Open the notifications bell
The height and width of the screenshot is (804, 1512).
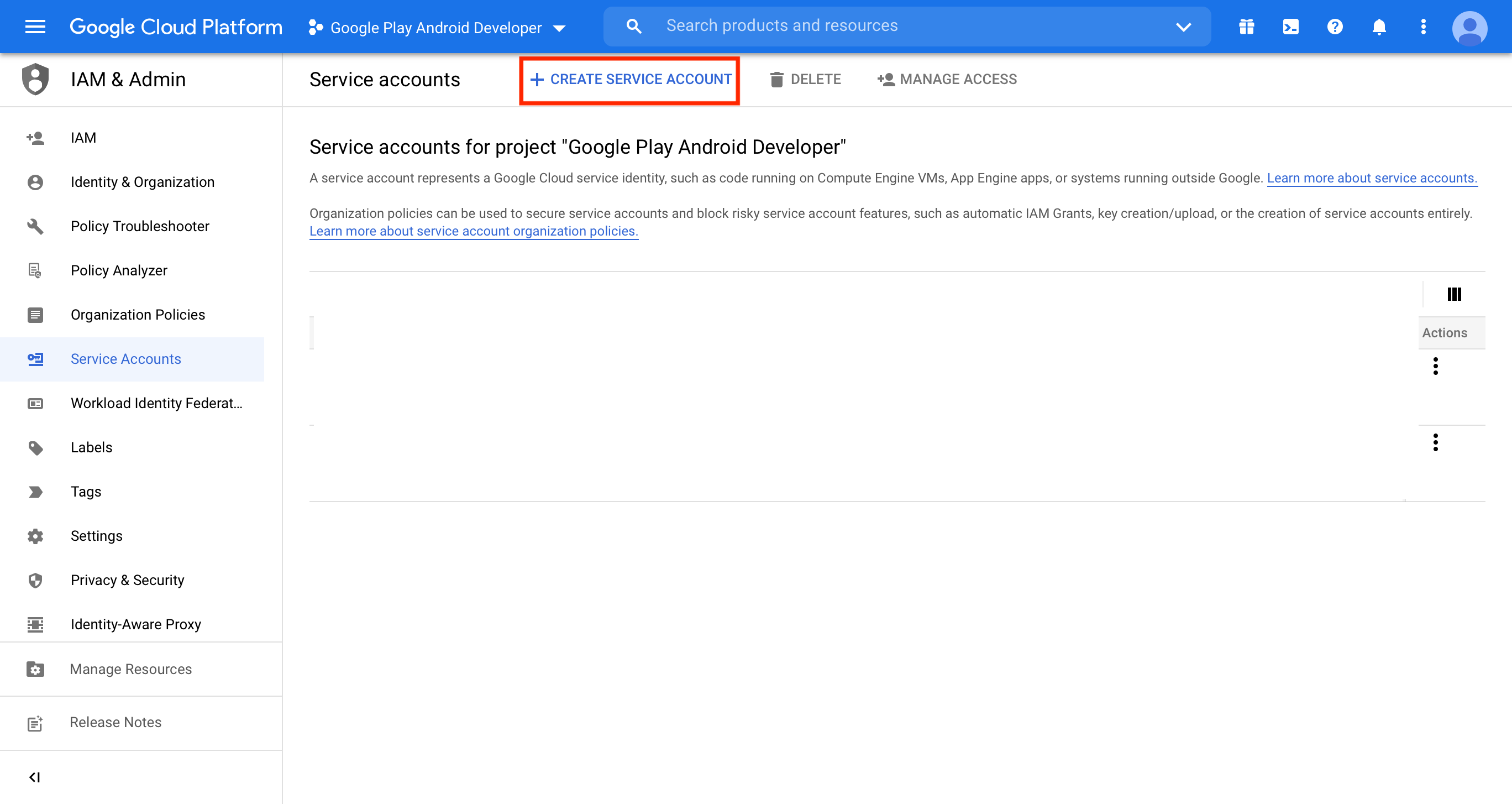[1379, 27]
